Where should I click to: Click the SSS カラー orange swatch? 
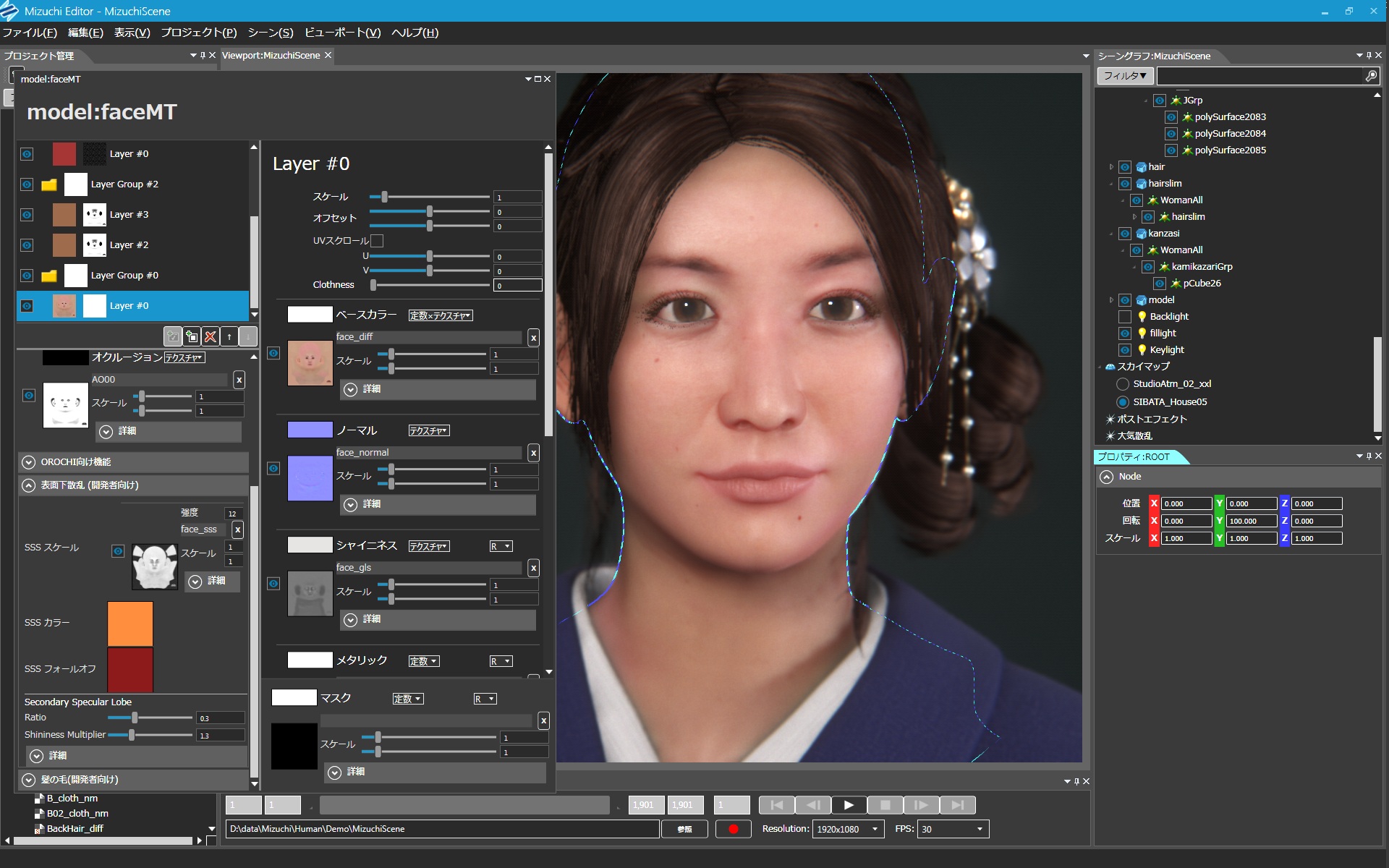(x=130, y=623)
